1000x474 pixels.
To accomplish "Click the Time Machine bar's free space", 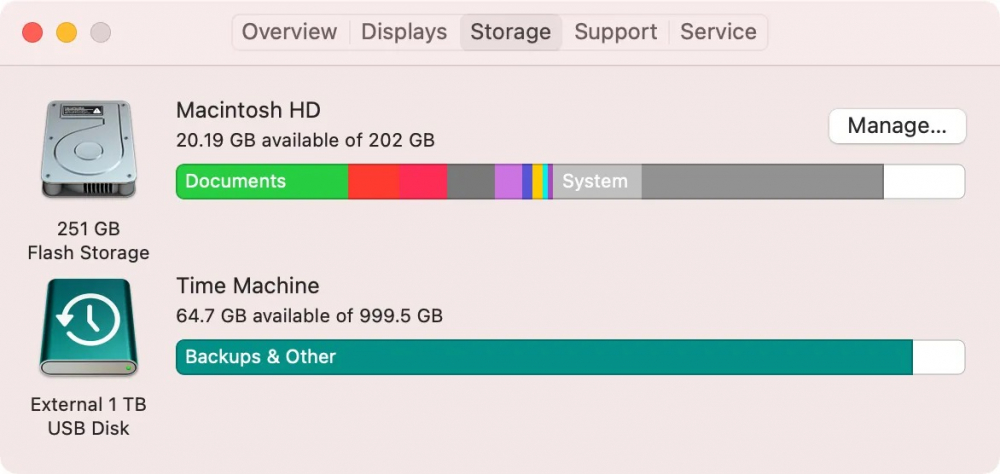I will [x=938, y=357].
